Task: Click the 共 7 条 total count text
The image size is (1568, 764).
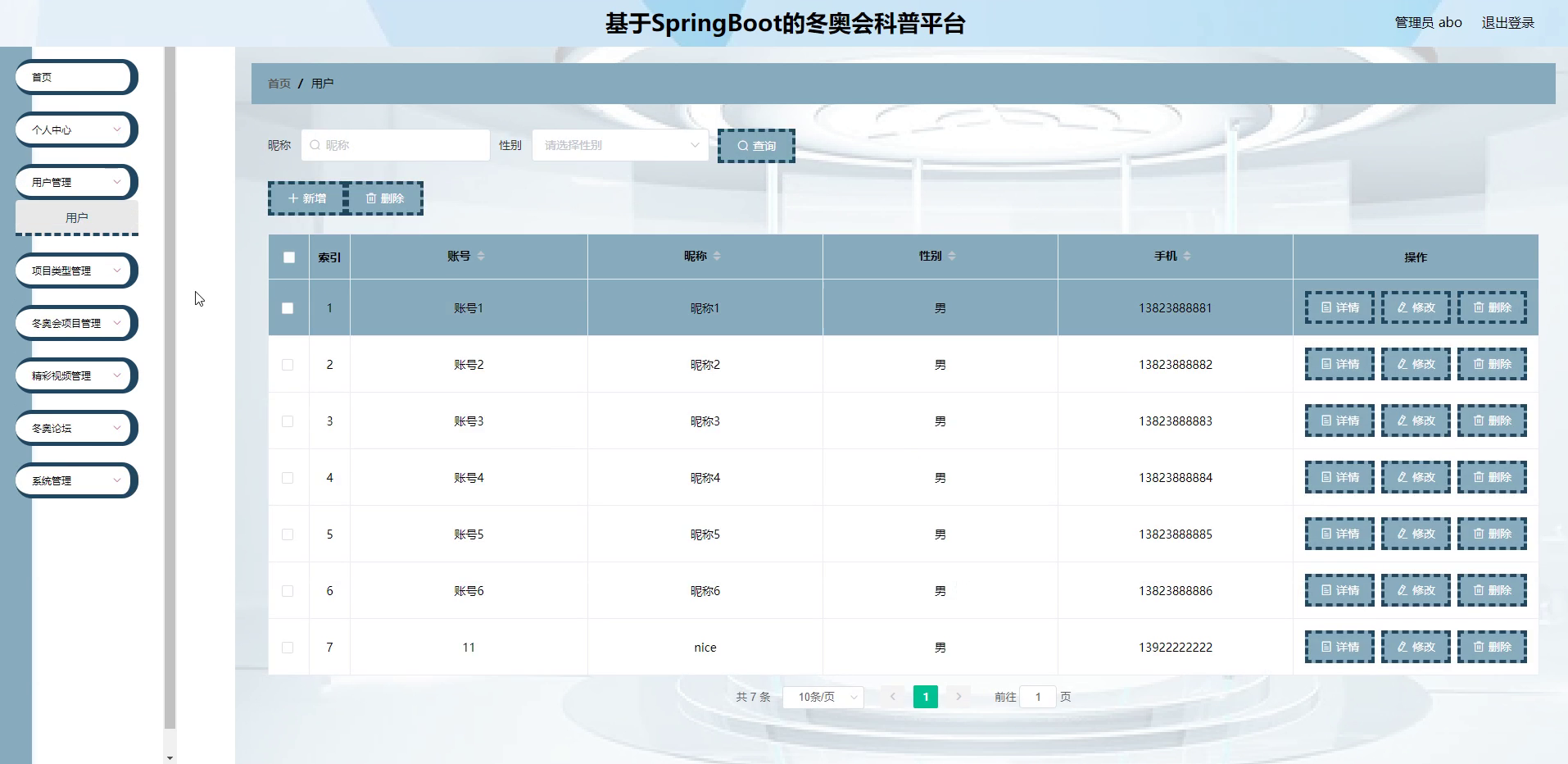Action: pyautogui.click(x=753, y=697)
